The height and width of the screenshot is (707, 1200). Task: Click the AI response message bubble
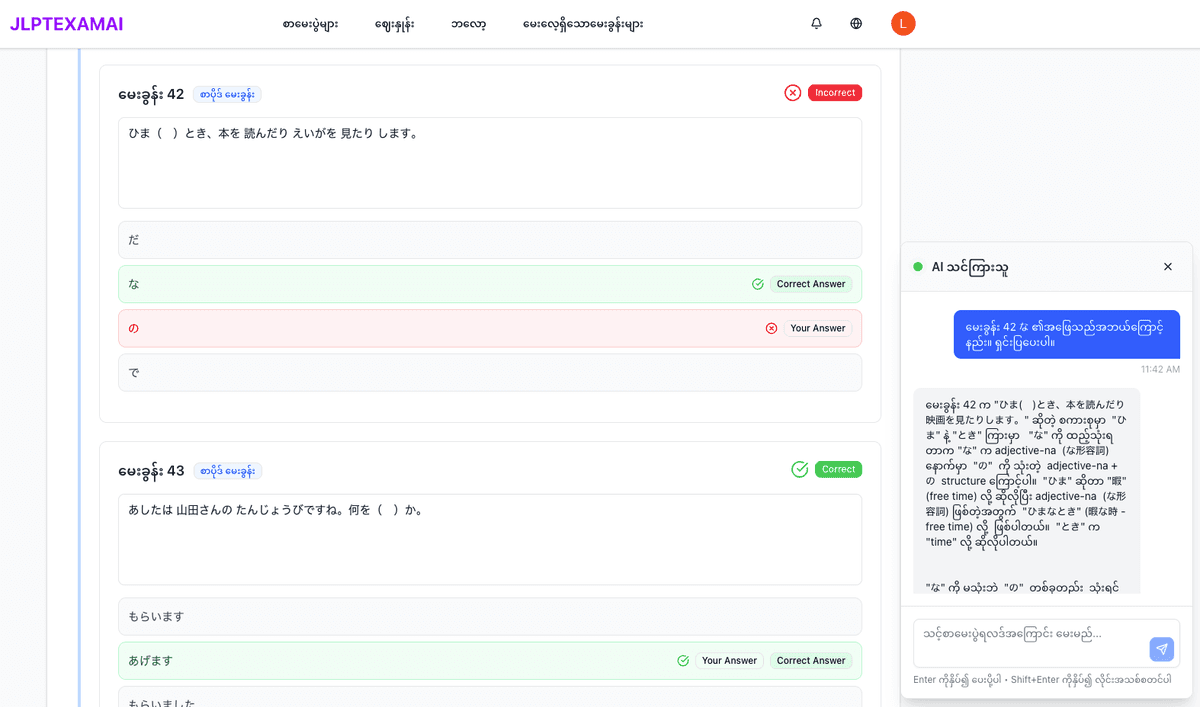1027,490
